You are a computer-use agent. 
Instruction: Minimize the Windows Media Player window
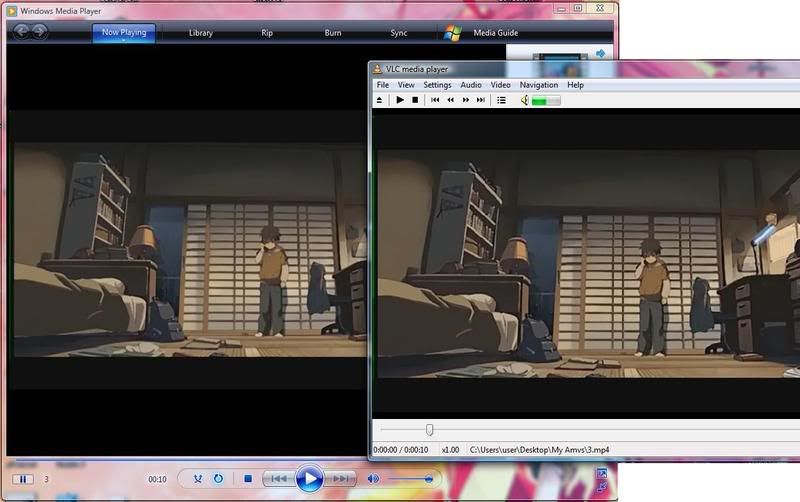coord(561,9)
